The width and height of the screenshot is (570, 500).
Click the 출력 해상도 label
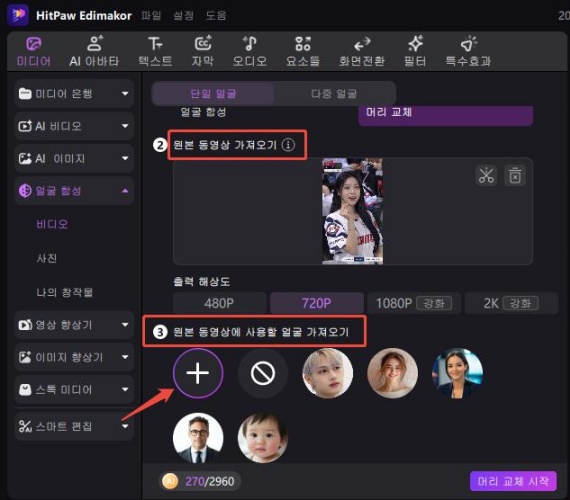coord(201,282)
